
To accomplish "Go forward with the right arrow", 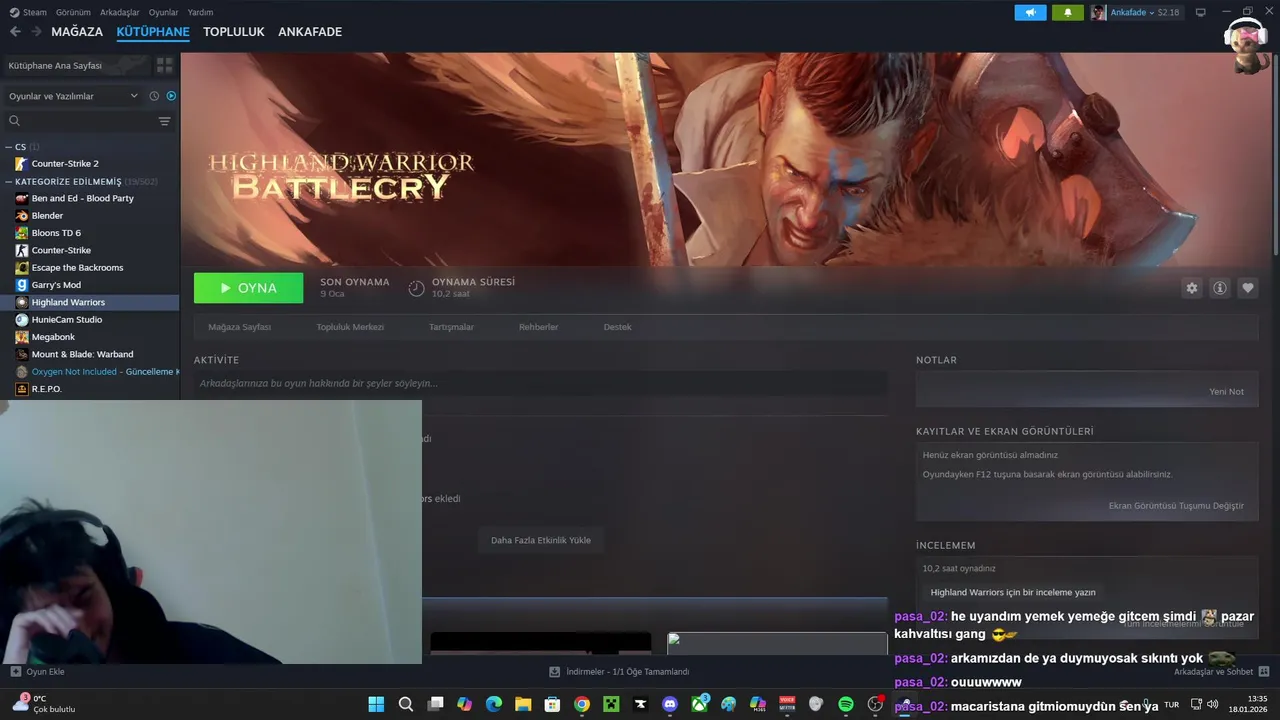I will click(x=36, y=32).
